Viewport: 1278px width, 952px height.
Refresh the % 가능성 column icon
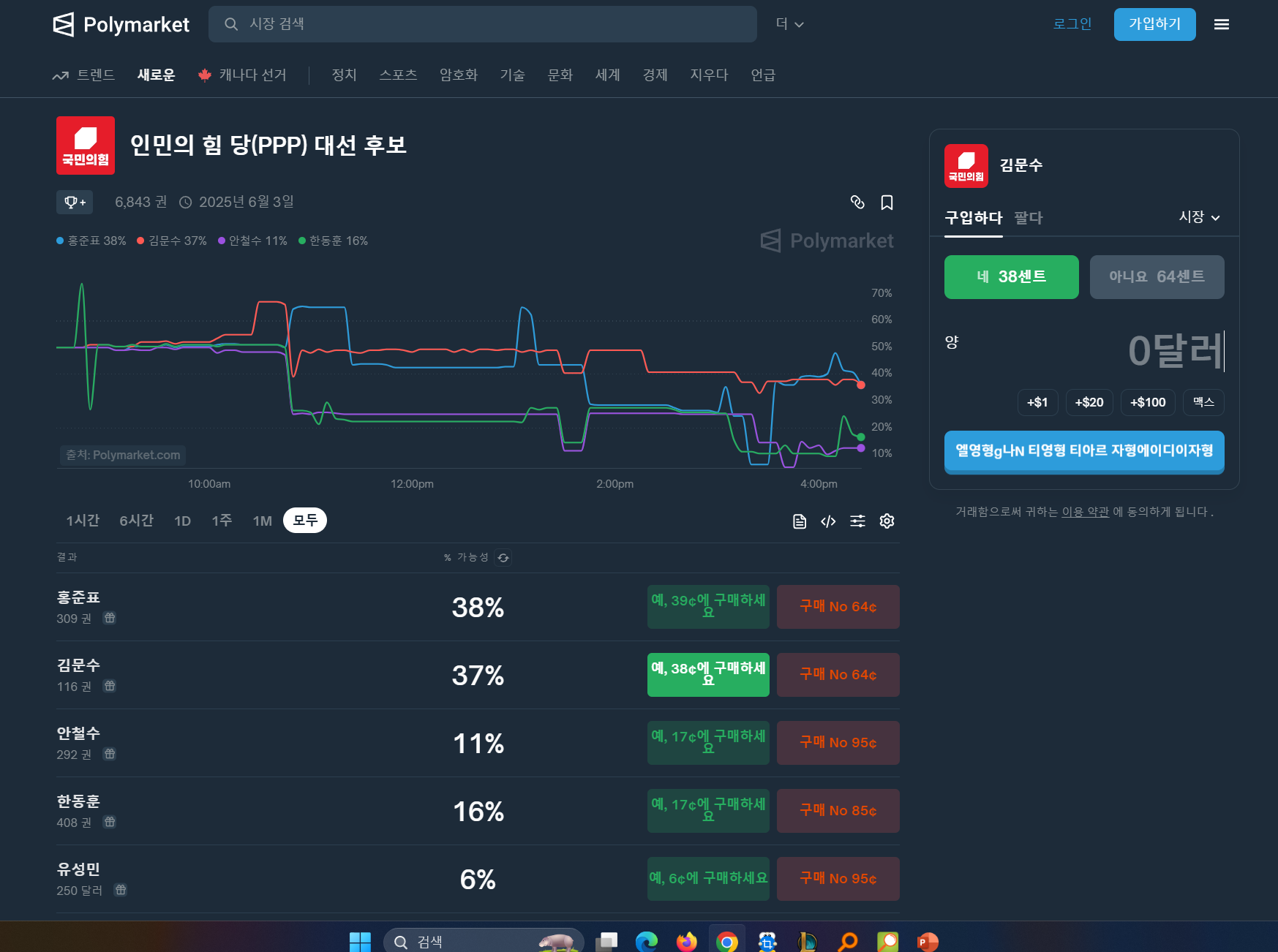click(x=503, y=558)
